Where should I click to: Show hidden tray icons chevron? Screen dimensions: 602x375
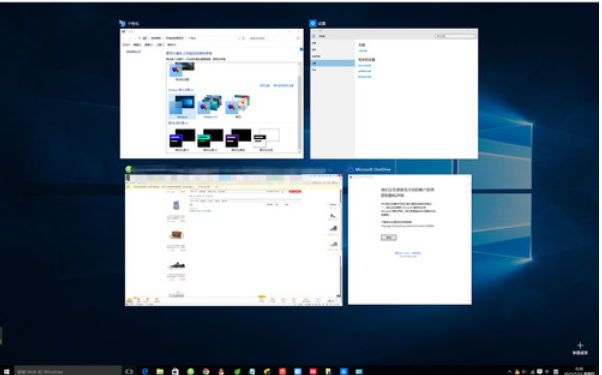click(x=510, y=372)
